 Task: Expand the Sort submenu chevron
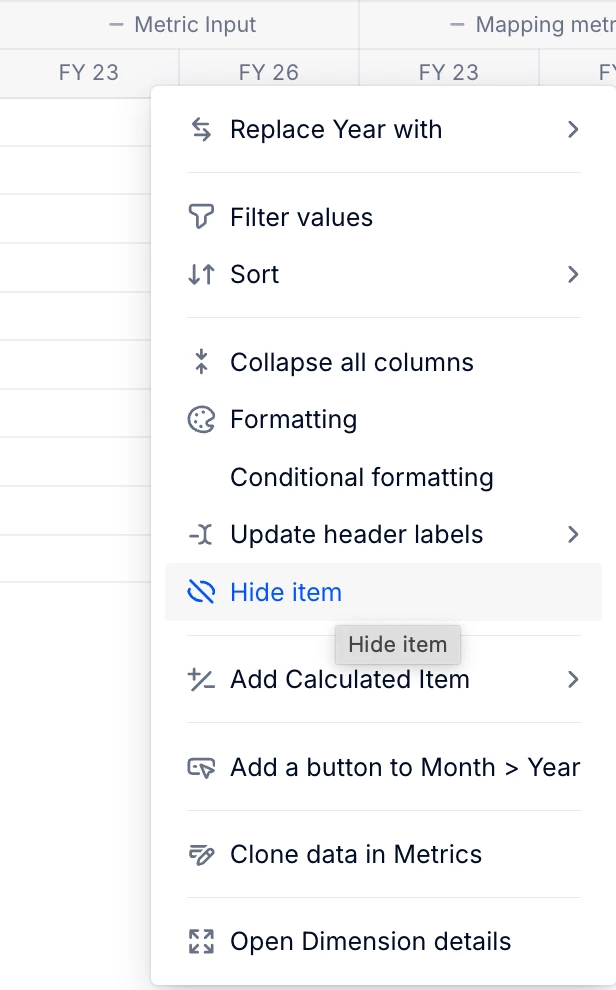click(x=573, y=275)
